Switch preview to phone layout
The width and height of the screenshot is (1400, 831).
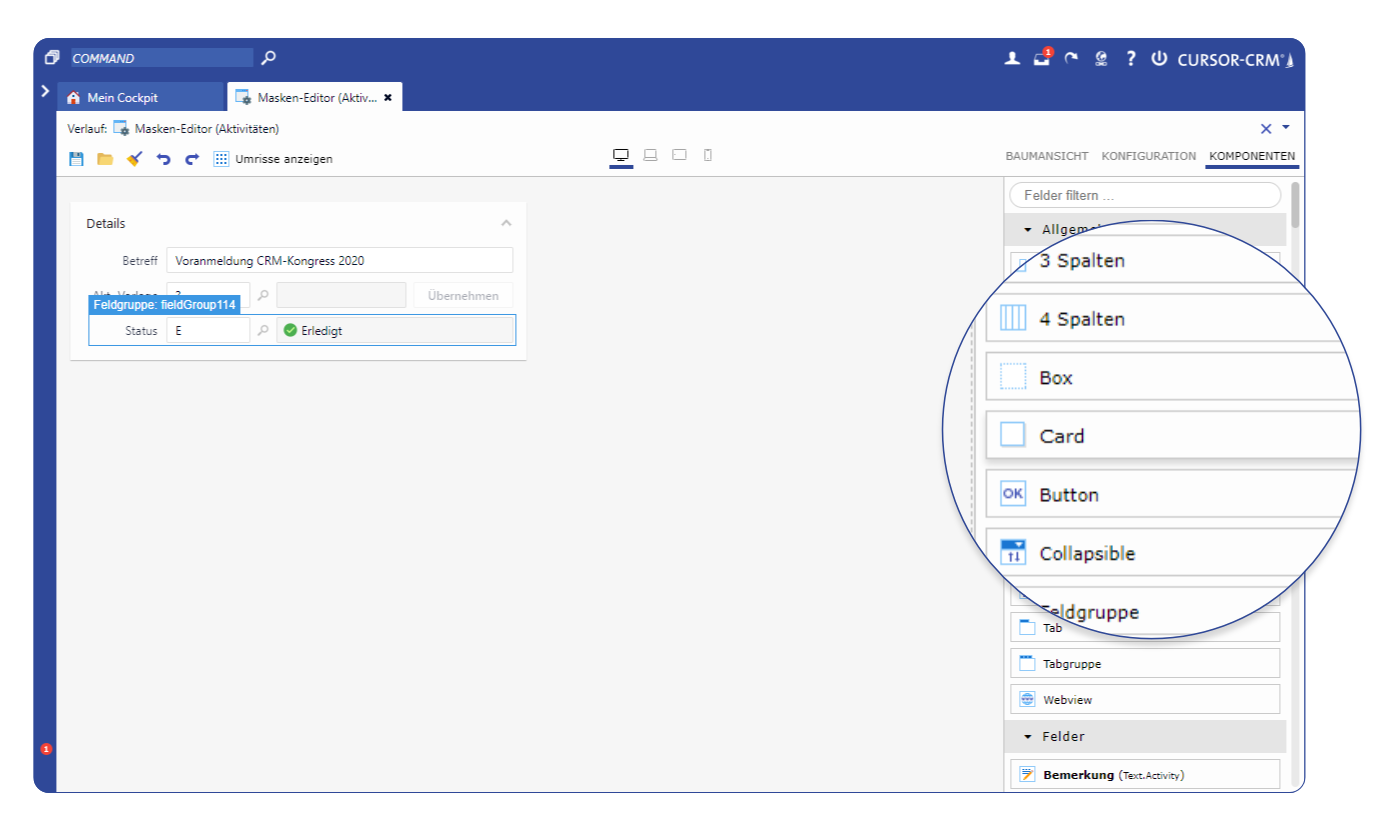(x=708, y=155)
